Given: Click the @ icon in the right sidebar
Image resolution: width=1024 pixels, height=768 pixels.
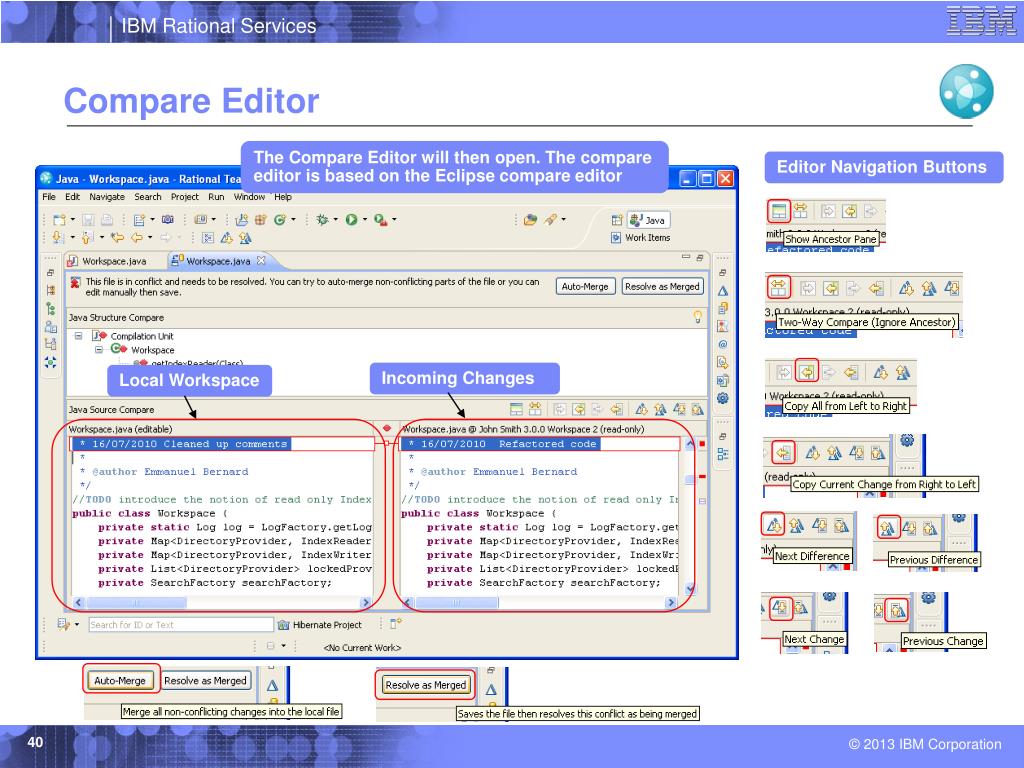Looking at the screenshot, I should click(x=723, y=344).
